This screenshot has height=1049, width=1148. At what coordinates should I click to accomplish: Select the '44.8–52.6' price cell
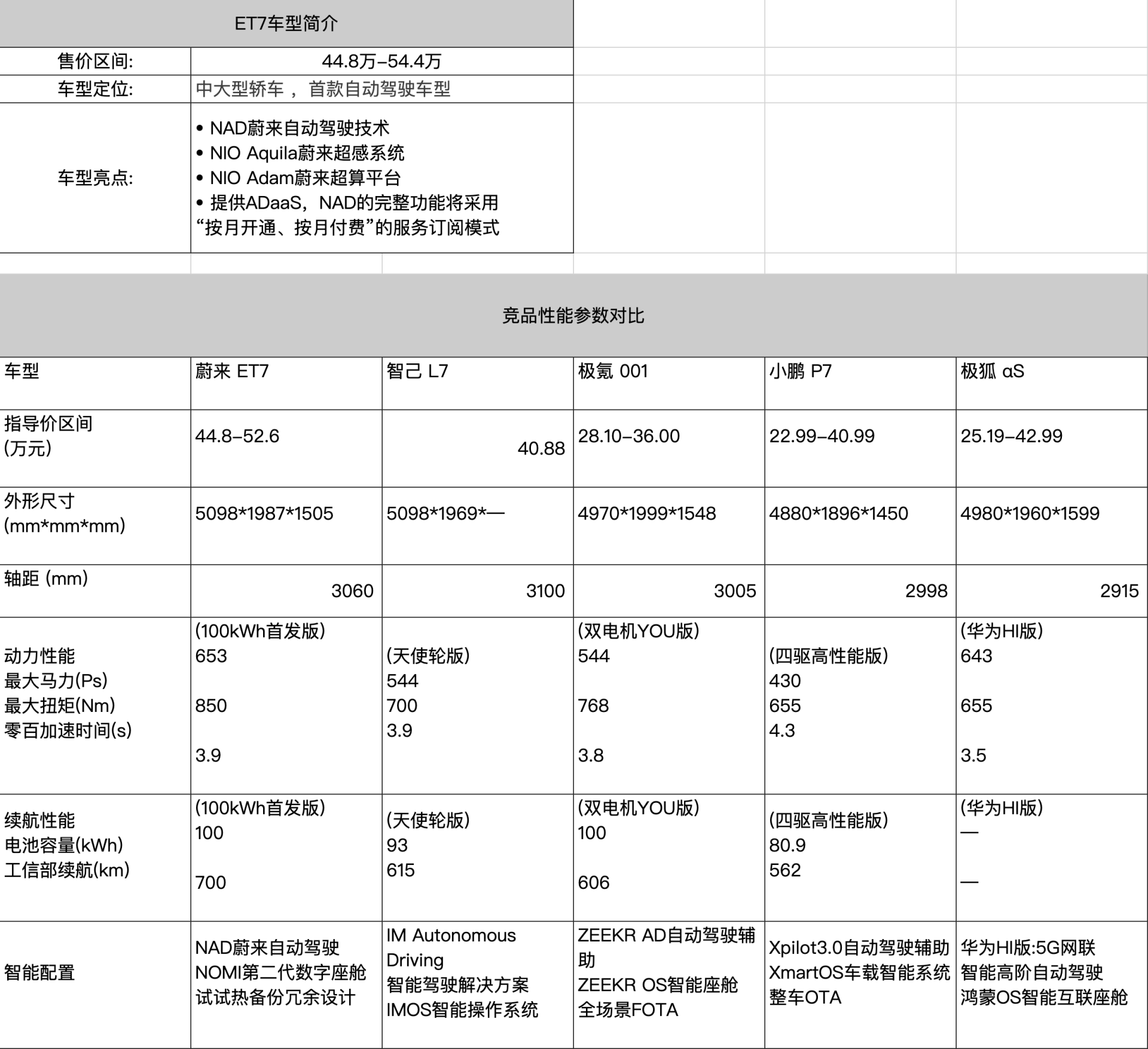click(286, 448)
